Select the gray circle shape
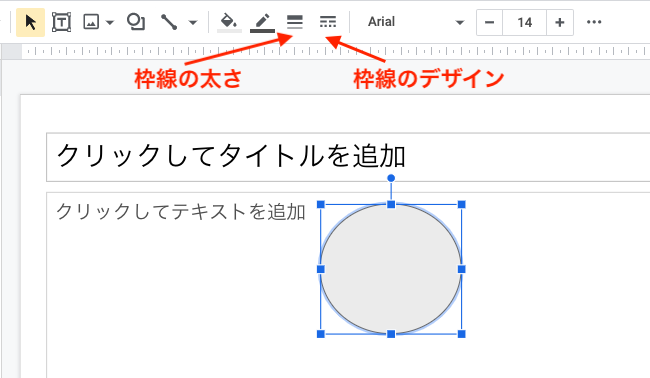 [x=391, y=269]
